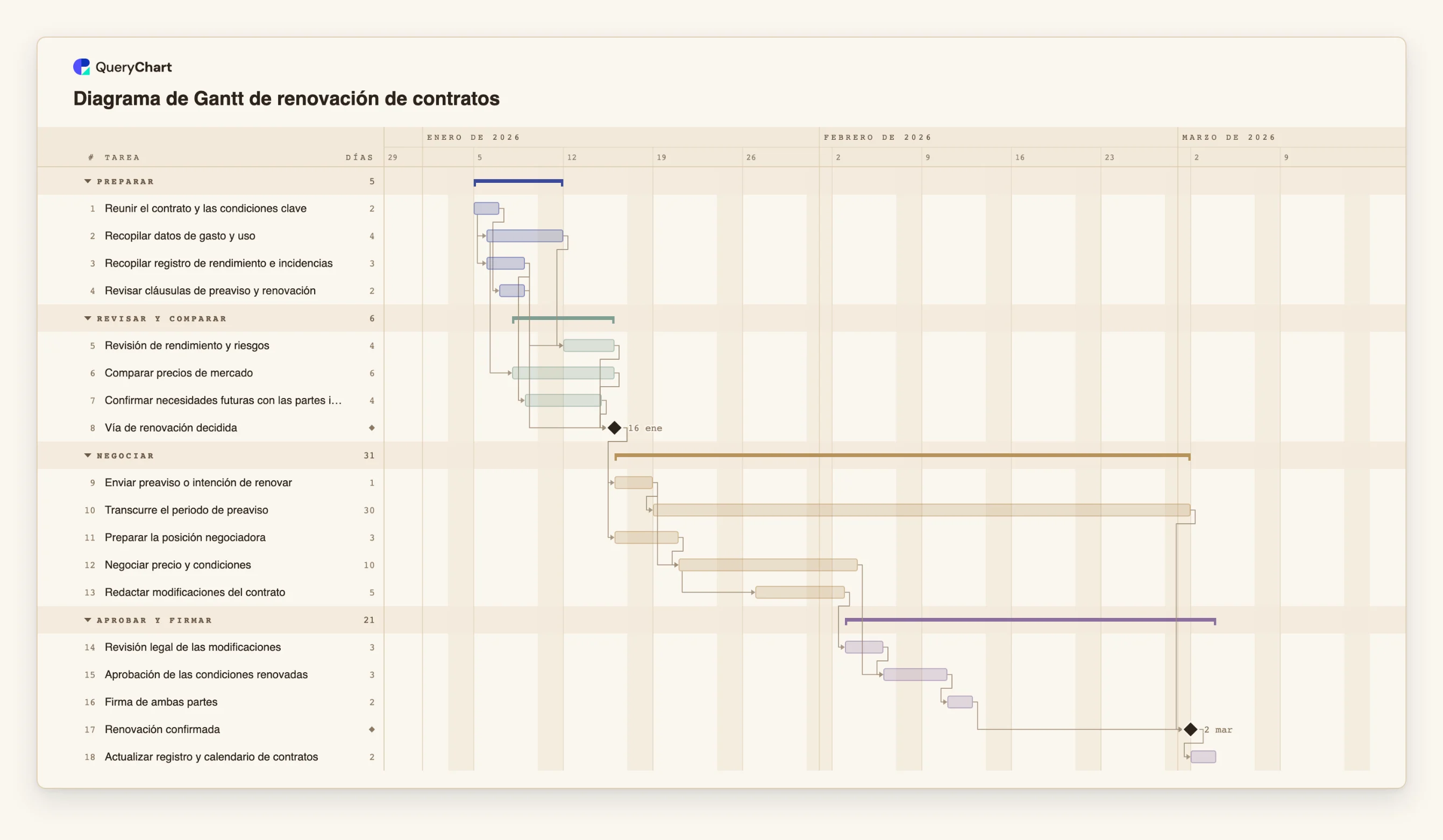The image size is (1443, 840).
Task: Select the 16 ene milestone diamond
Action: click(x=614, y=428)
